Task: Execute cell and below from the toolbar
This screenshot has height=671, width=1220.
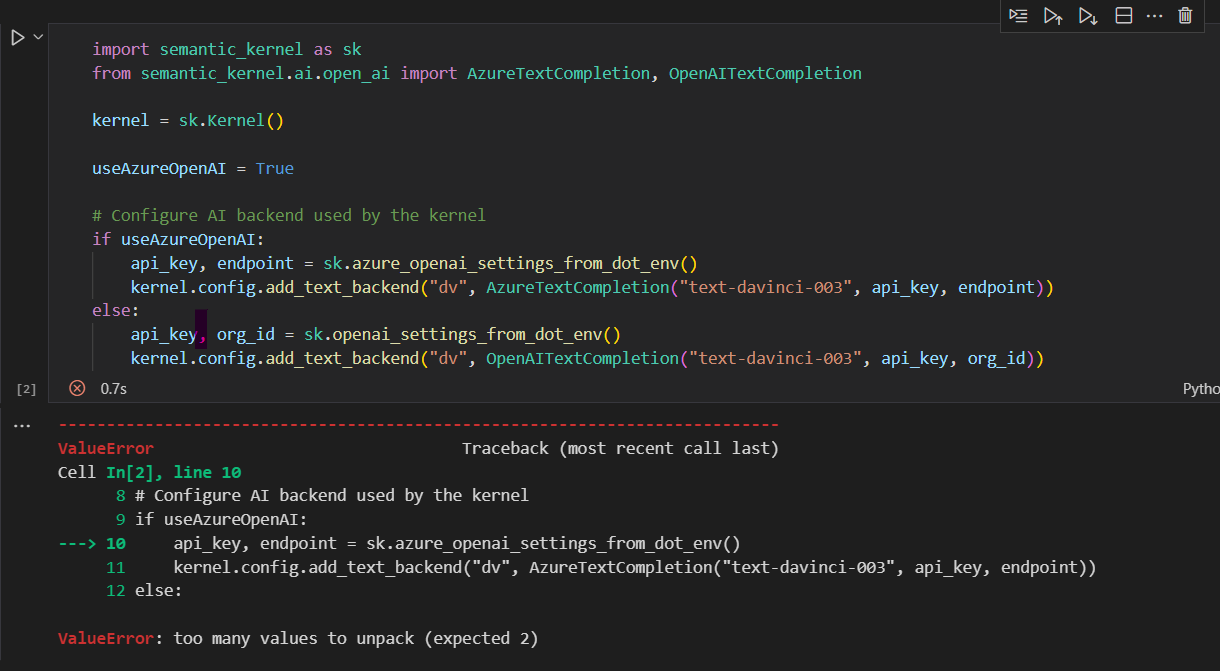Action: (1088, 16)
